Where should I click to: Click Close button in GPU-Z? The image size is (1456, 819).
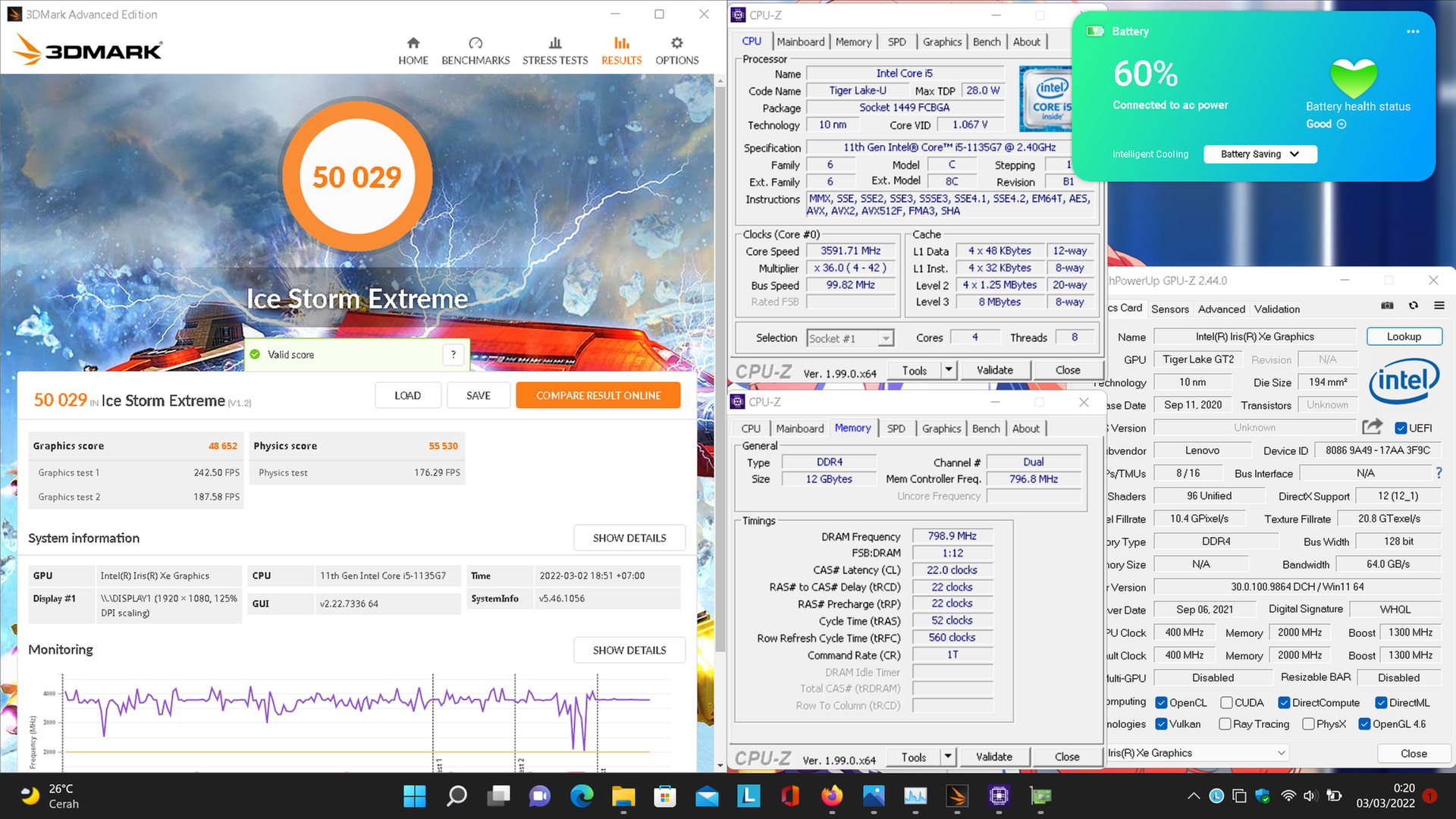1414,753
